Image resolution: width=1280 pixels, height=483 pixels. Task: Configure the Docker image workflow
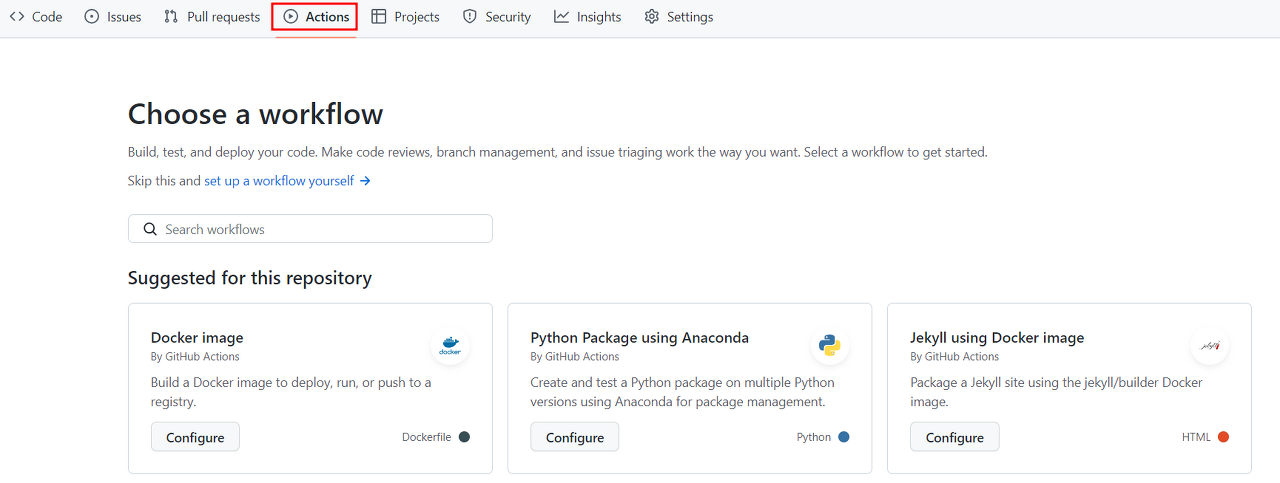(x=195, y=437)
